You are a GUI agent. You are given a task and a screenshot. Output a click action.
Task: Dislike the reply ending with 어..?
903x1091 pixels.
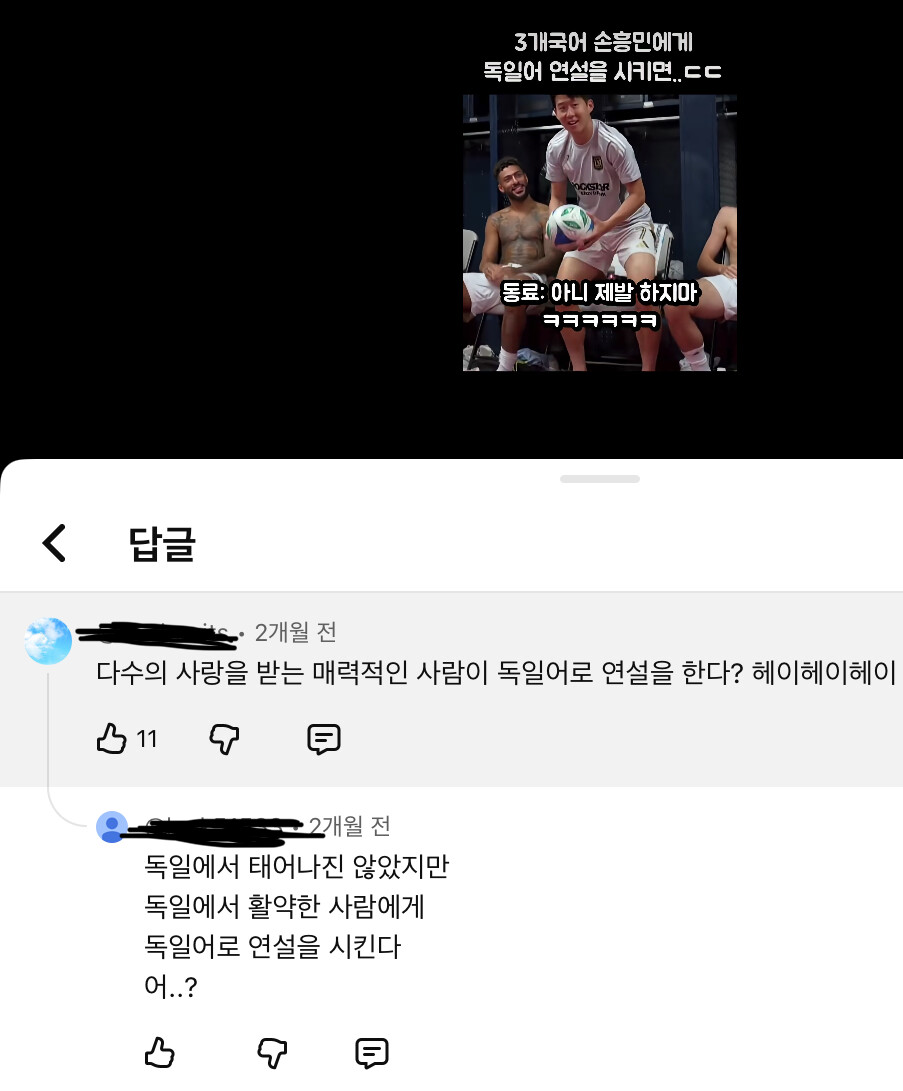point(272,1053)
